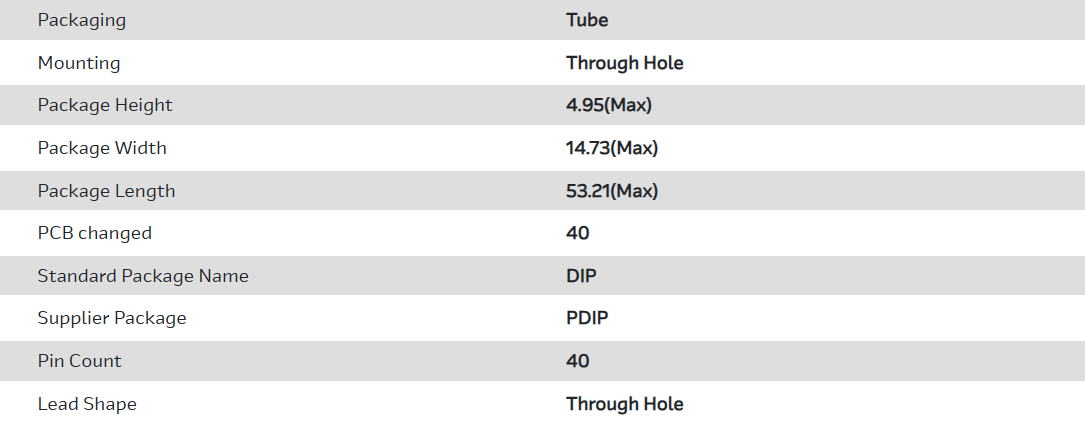Click the Package Height label
The width and height of the screenshot is (1085, 423).
(x=105, y=105)
